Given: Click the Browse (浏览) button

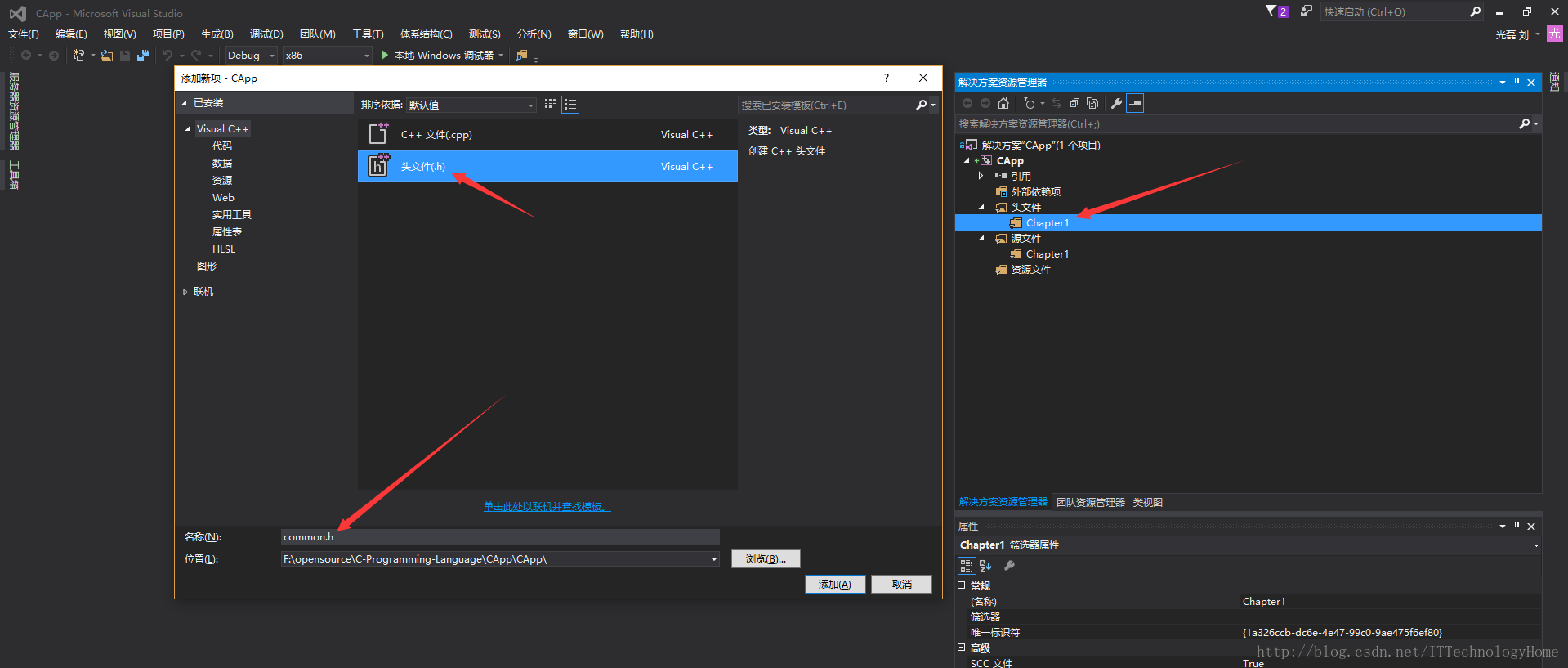Looking at the screenshot, I should (766, 559).
